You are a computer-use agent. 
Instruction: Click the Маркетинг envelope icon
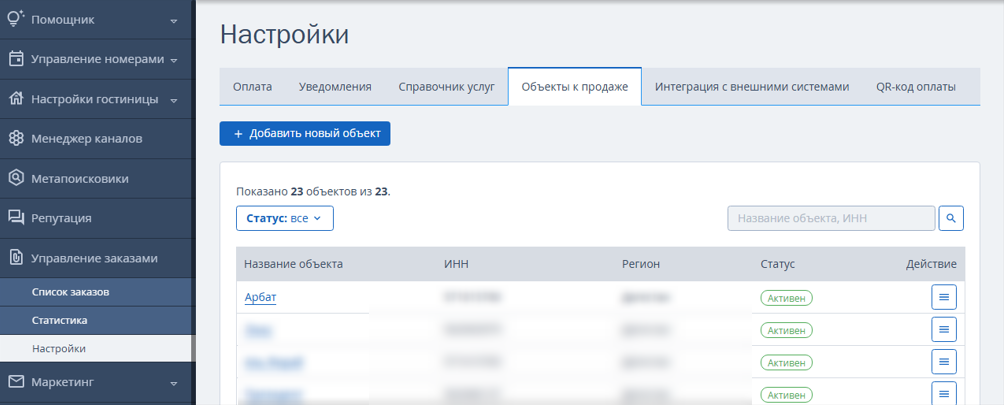click(16, 383)
